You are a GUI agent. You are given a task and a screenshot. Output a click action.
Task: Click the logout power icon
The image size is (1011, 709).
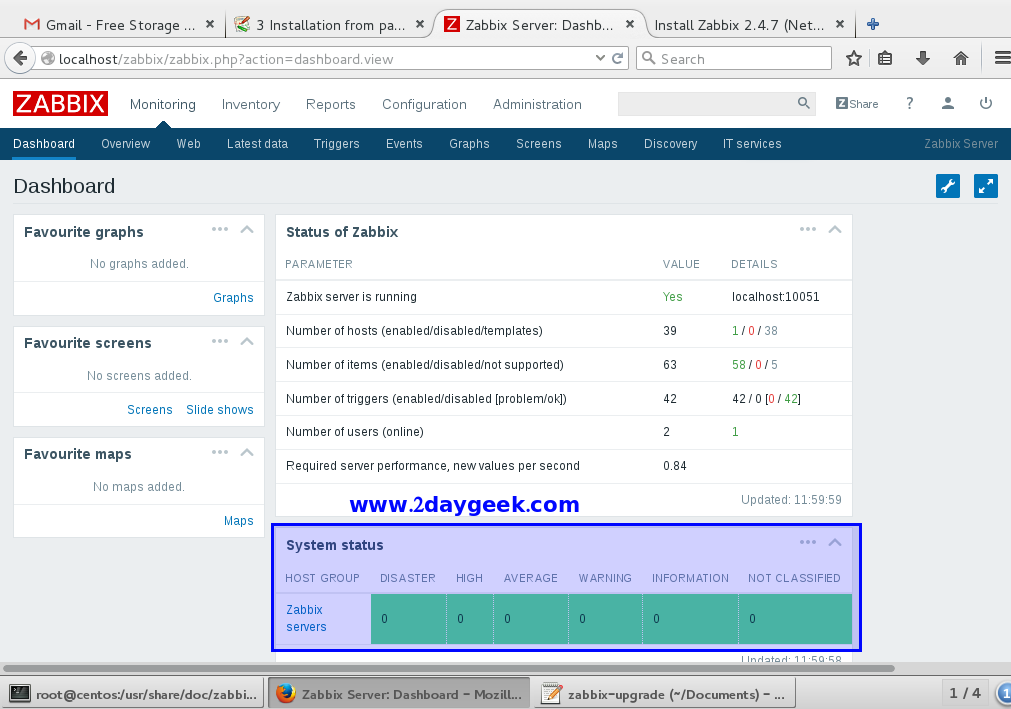(x=986, y=103)
